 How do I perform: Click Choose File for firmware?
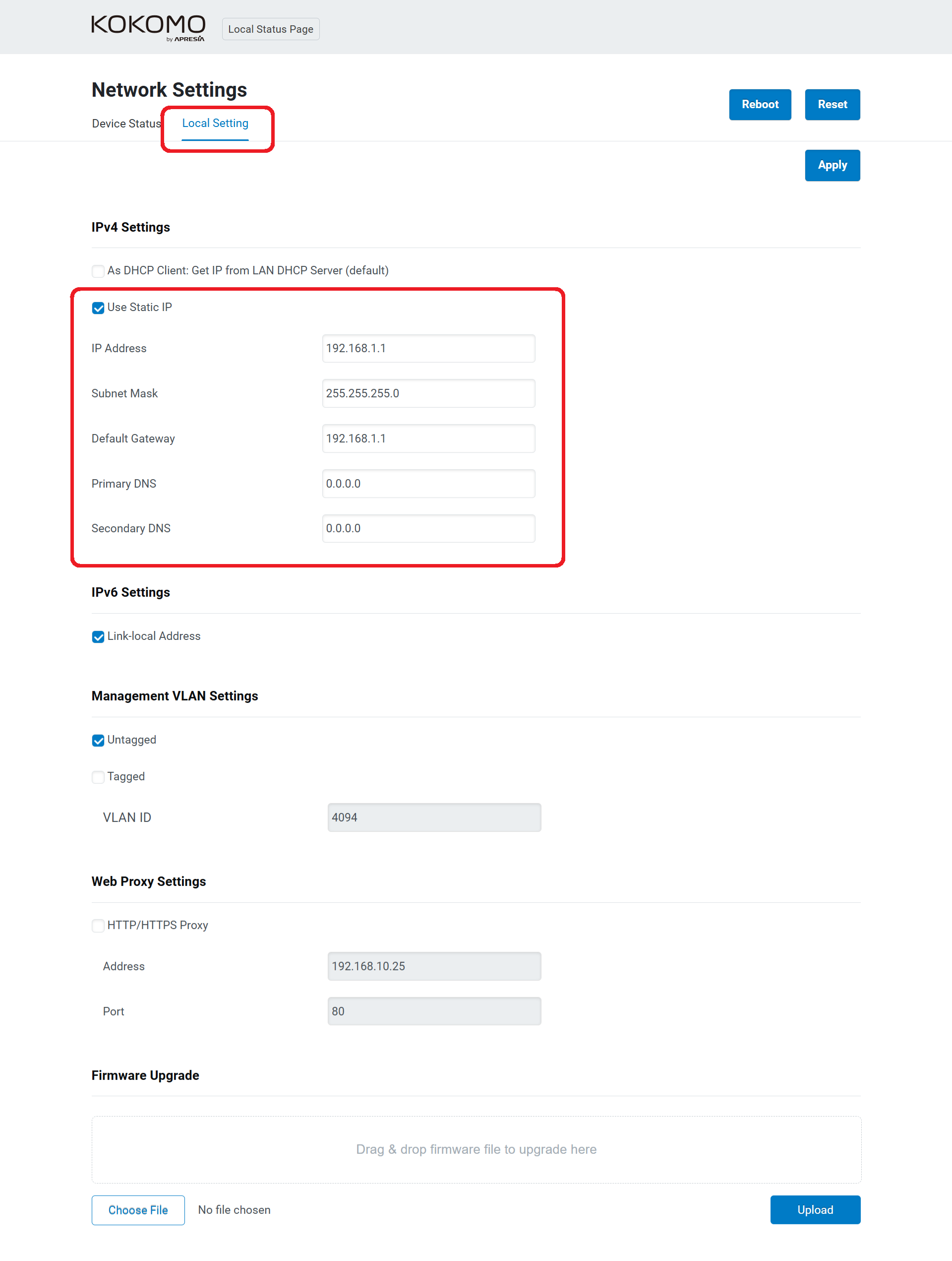click(138, 1210)
